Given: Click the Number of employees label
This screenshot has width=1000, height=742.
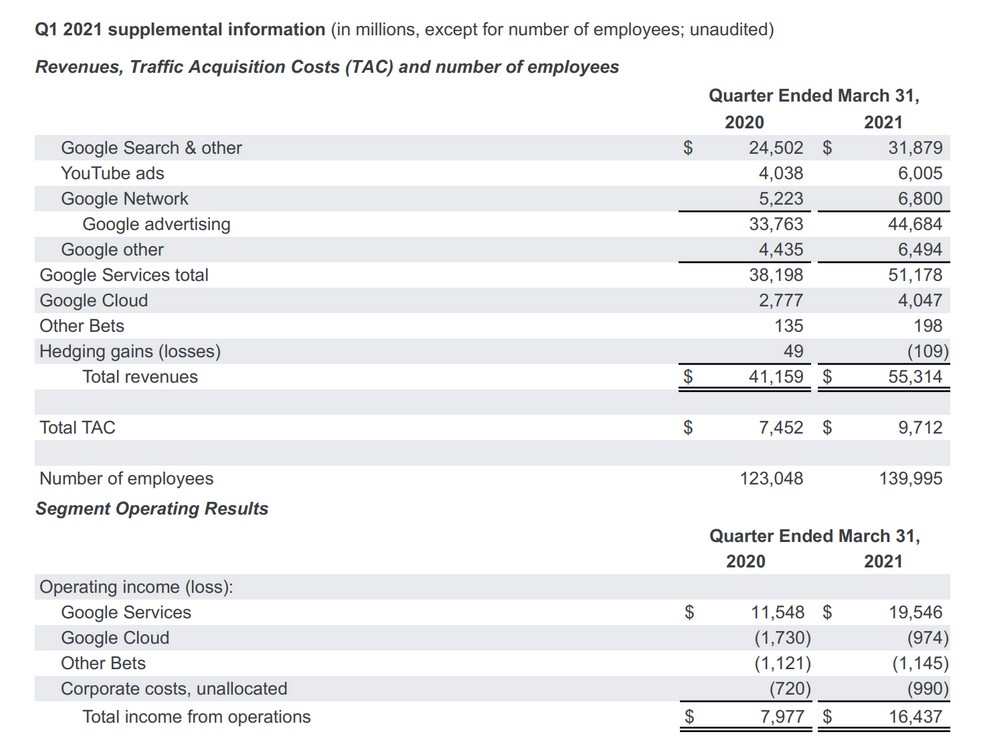Looking at the screenshot, I should click(126, 479).
